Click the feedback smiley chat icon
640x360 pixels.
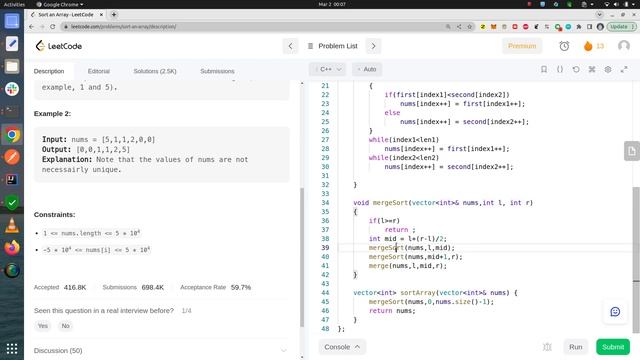[x=615, y=312]
